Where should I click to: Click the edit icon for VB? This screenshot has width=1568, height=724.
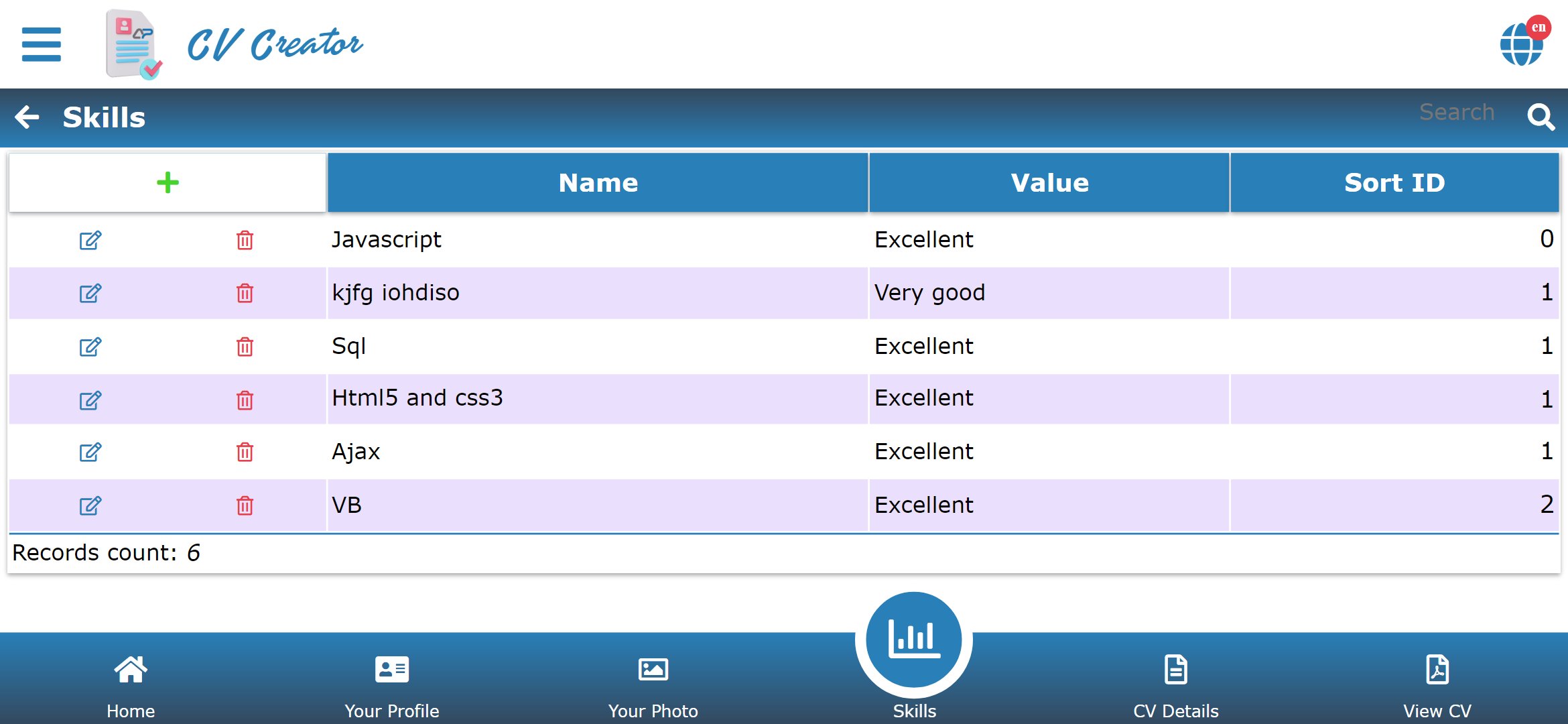[90, 505]
